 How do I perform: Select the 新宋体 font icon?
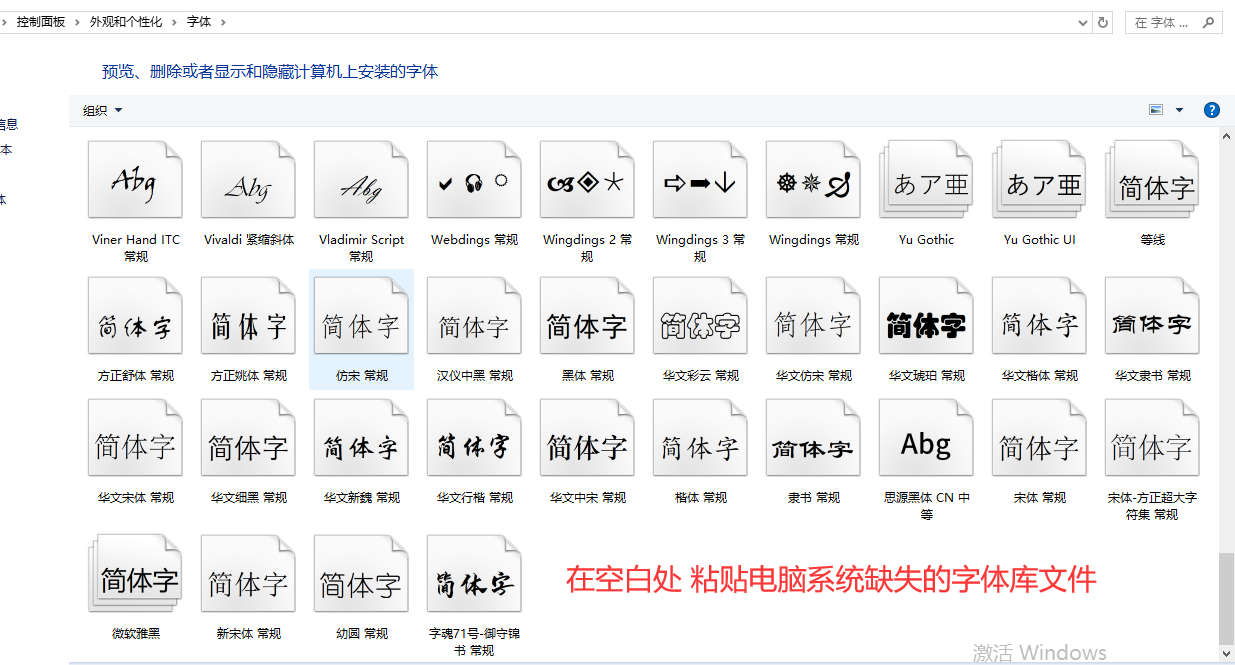click(x=249, y=574)
